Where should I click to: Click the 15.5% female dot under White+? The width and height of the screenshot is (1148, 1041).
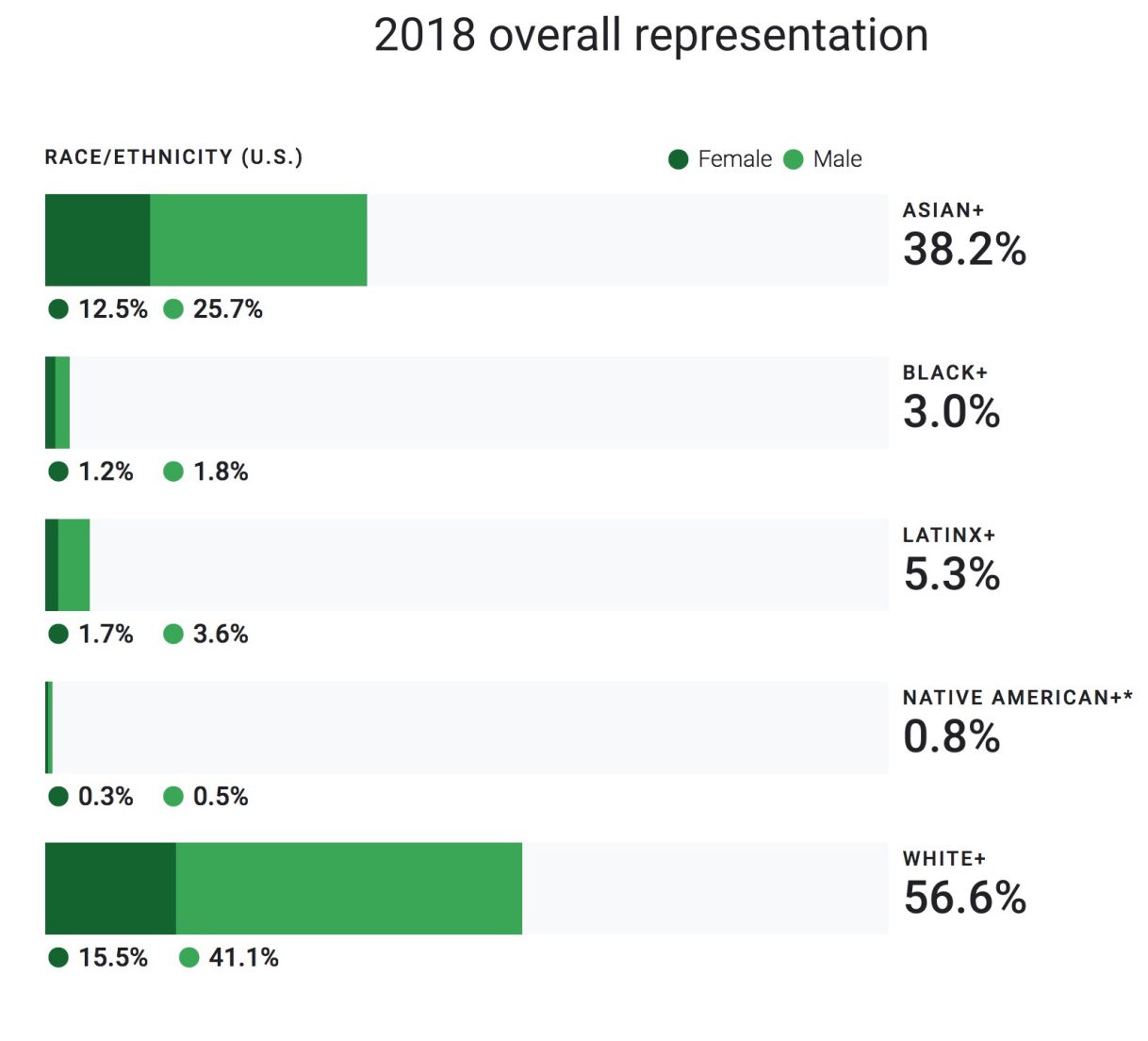[58, 958]
